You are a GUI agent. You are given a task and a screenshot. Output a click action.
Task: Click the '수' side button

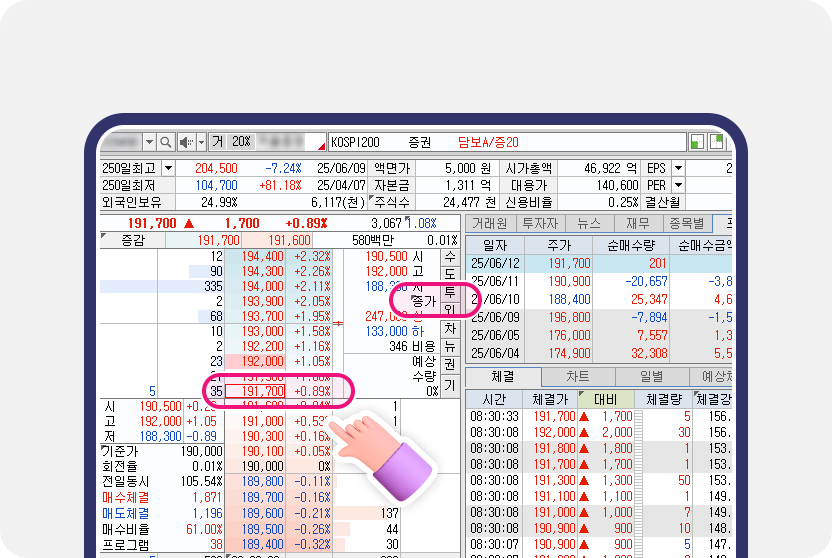click(450, 257)
